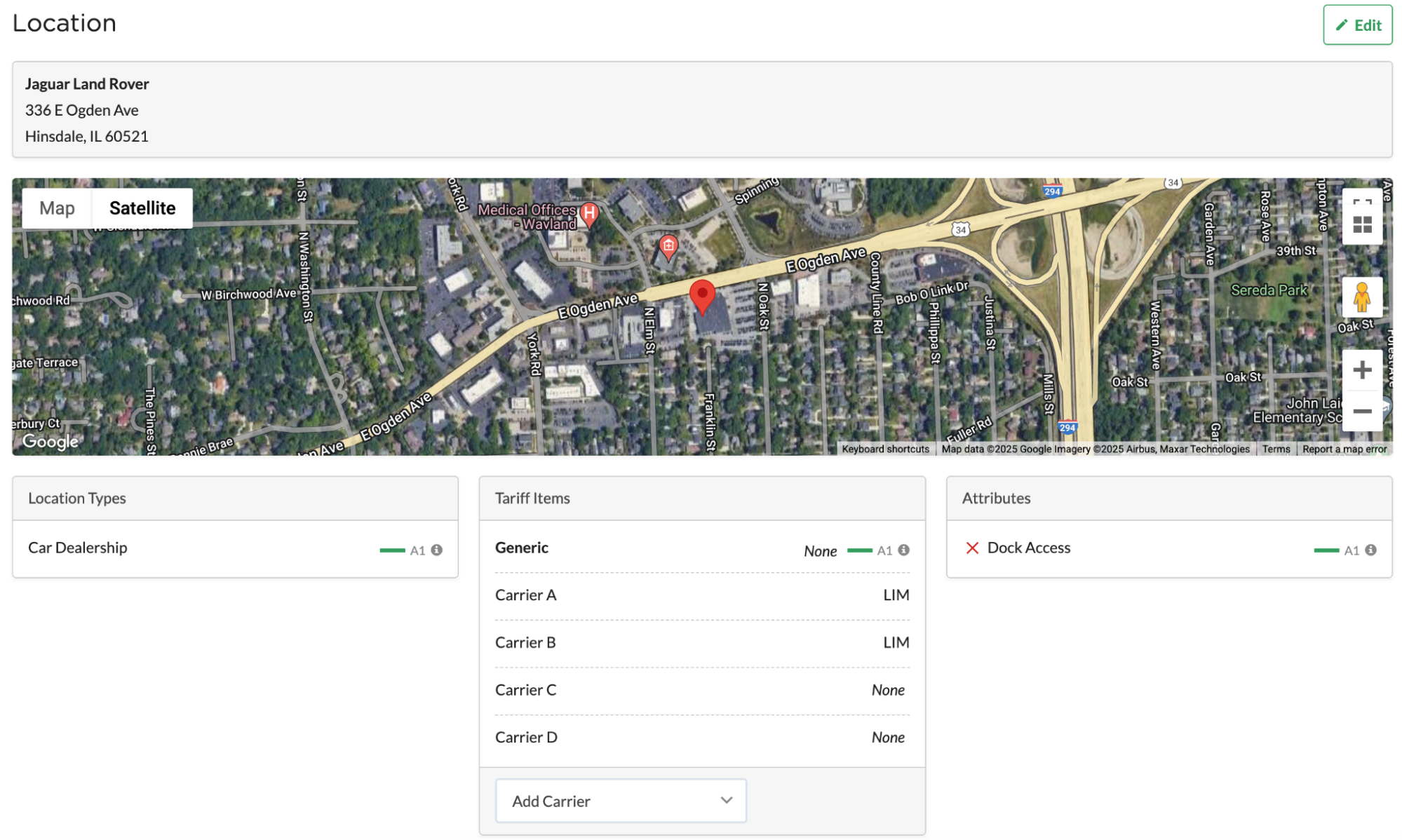Click the red X next to Dock Access

[971, 548]
